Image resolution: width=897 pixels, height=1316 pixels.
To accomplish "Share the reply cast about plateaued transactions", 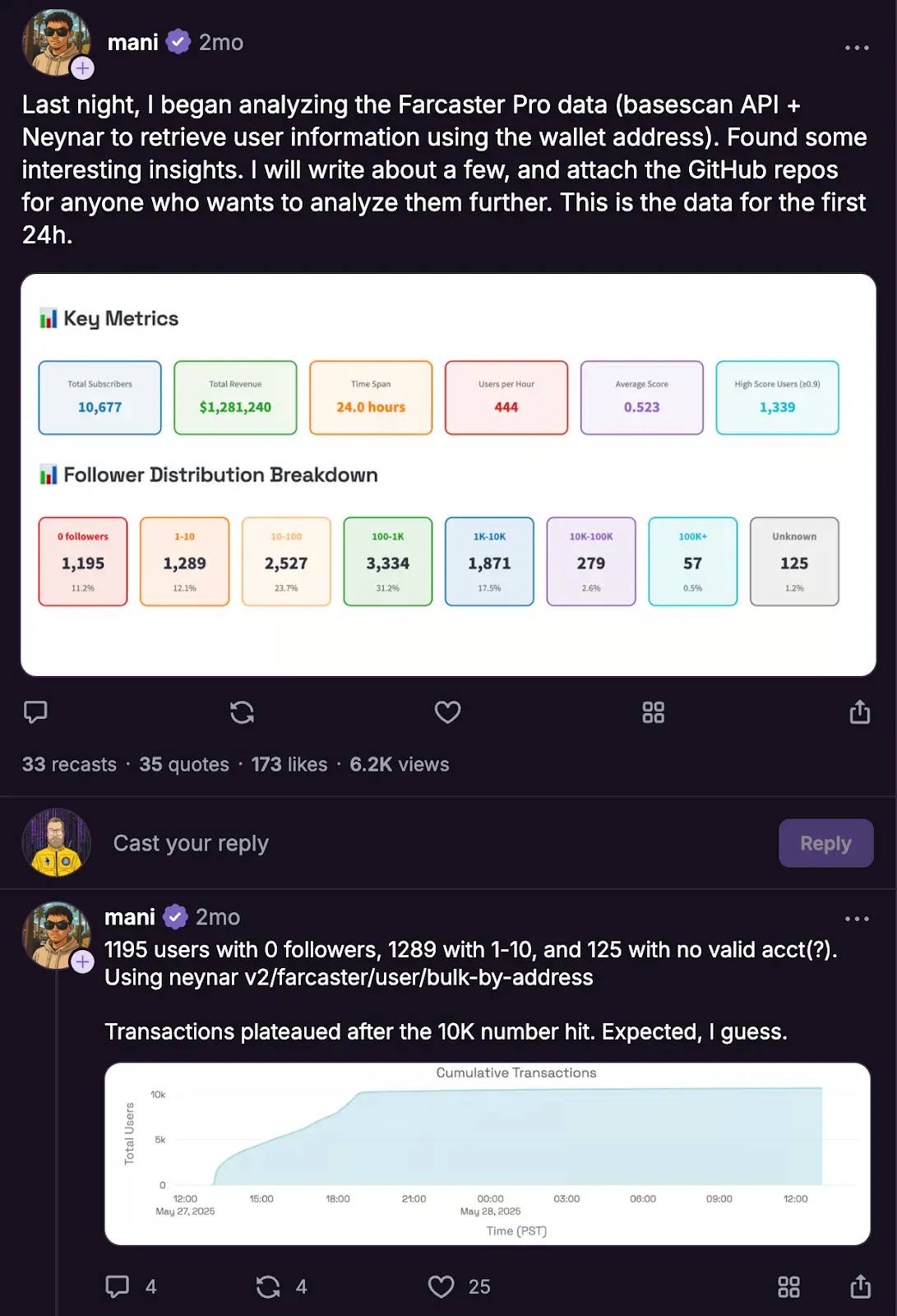I will (860, 1286).
